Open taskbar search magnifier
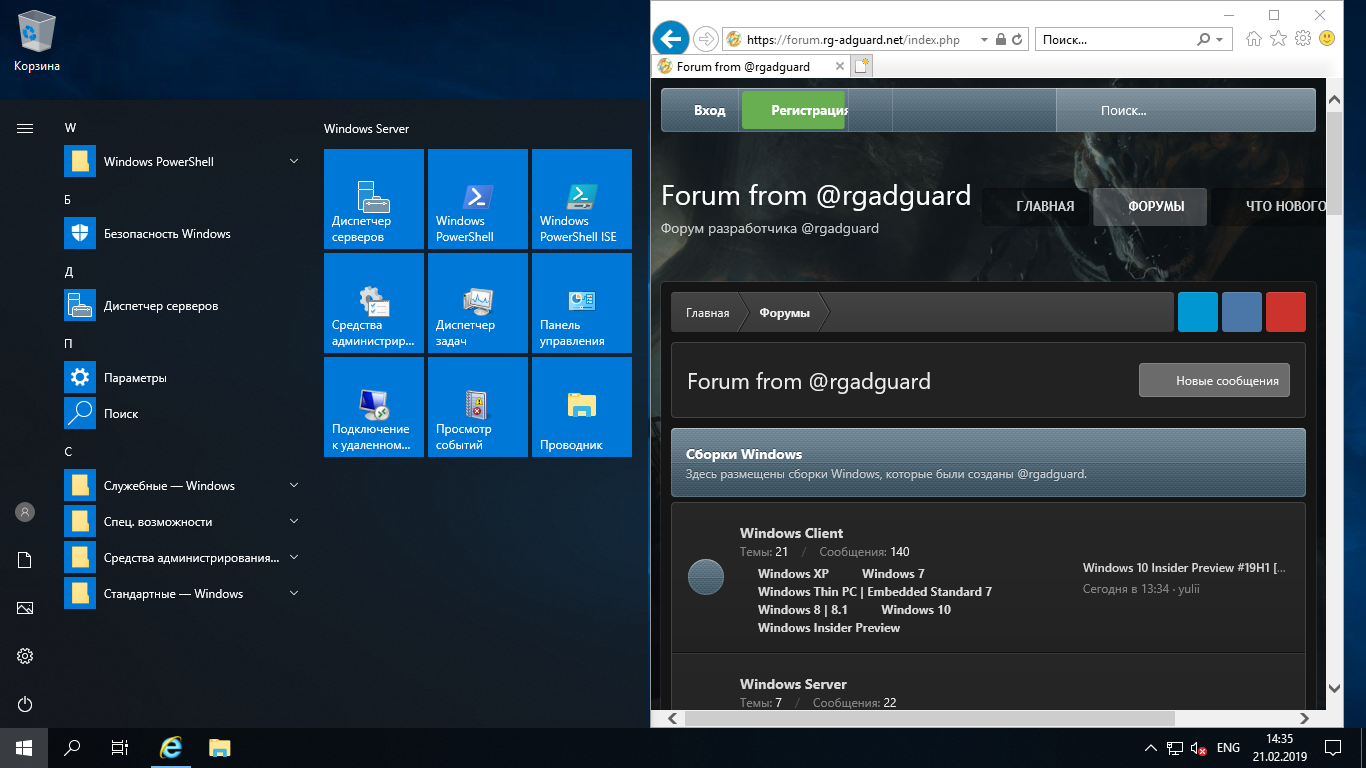Viewport: 1366px width, 768px height. coord(72,748)
